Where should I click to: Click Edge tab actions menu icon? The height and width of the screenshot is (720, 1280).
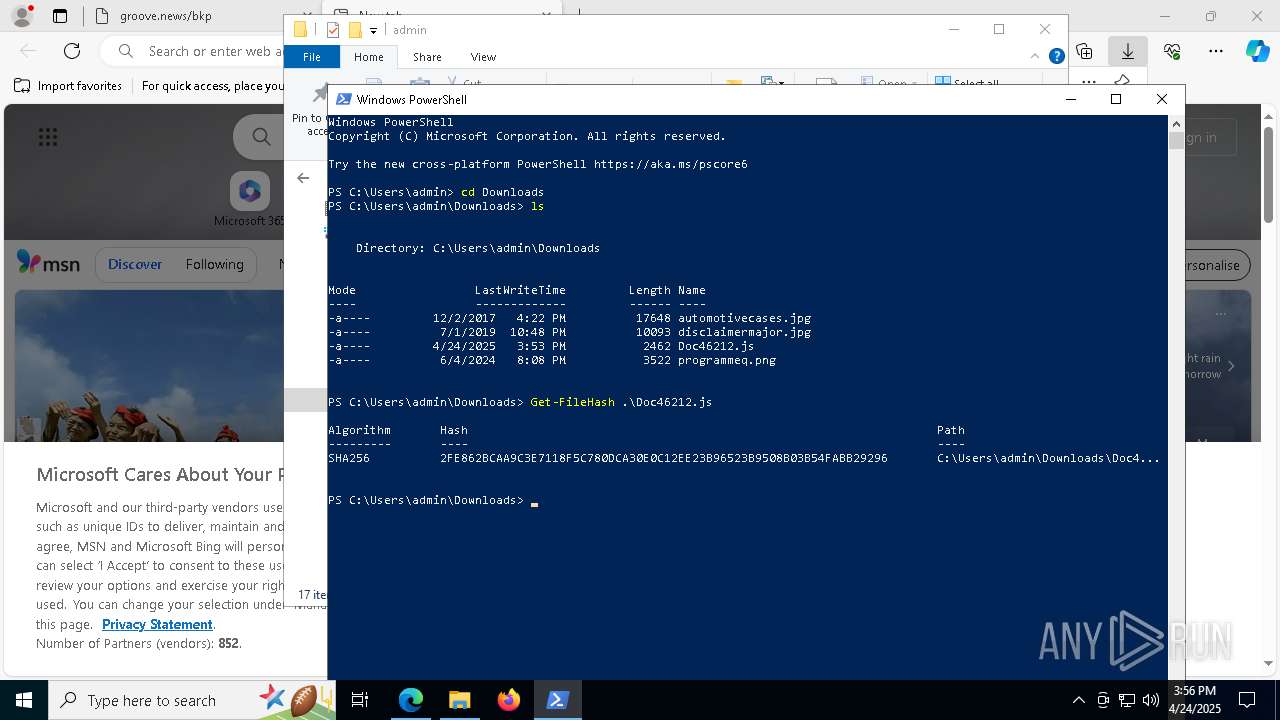[x=60, y=16]
